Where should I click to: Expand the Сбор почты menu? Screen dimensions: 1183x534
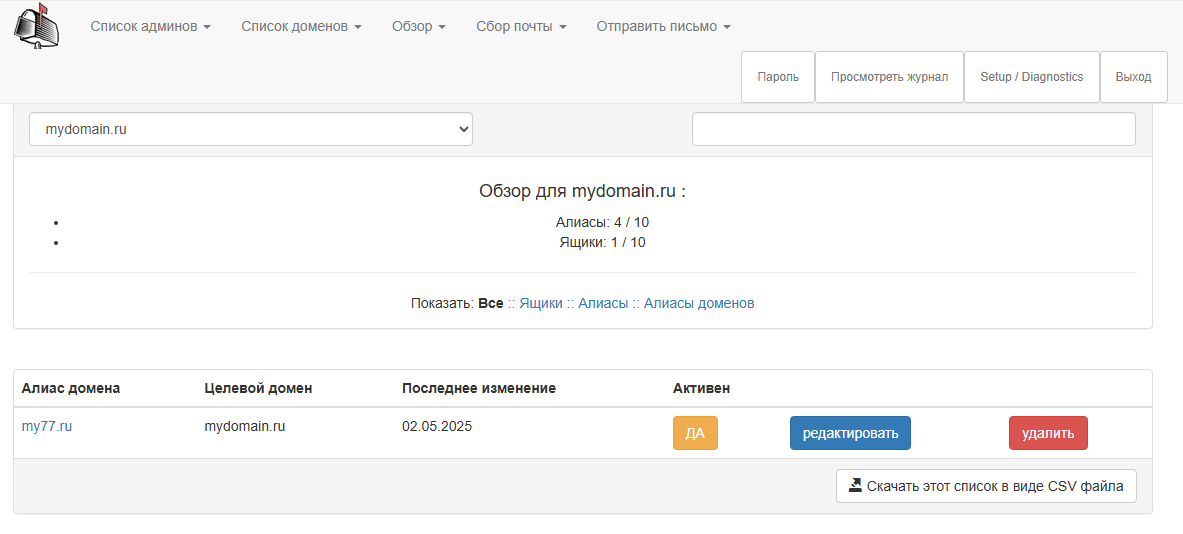click(521, 26)
